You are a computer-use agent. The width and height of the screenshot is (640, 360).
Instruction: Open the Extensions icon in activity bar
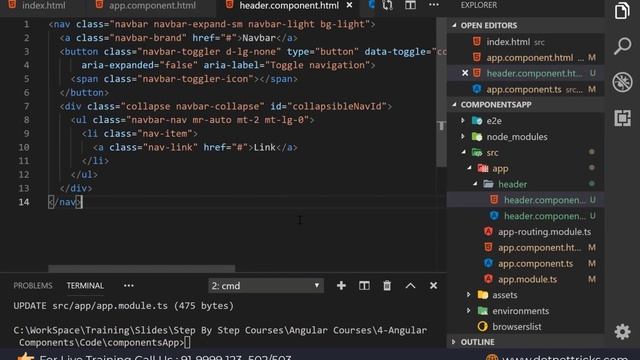pyautogui.click(x=622, y=118)
